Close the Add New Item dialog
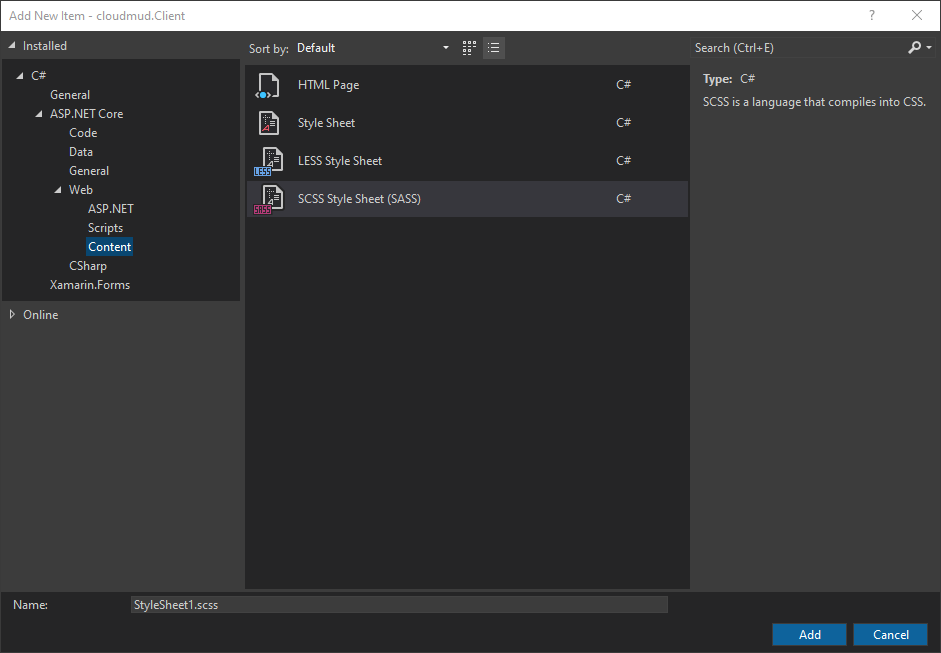The width and height of the screenshot is (941, 653). (916, 16)
